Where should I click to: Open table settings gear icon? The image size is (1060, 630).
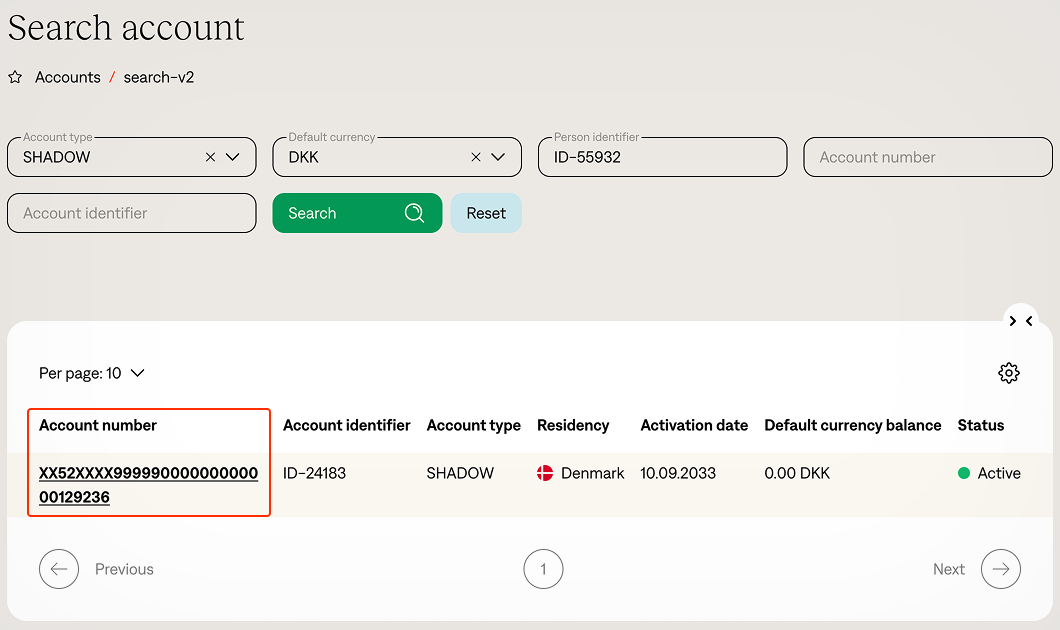[x=1008, y=373]
